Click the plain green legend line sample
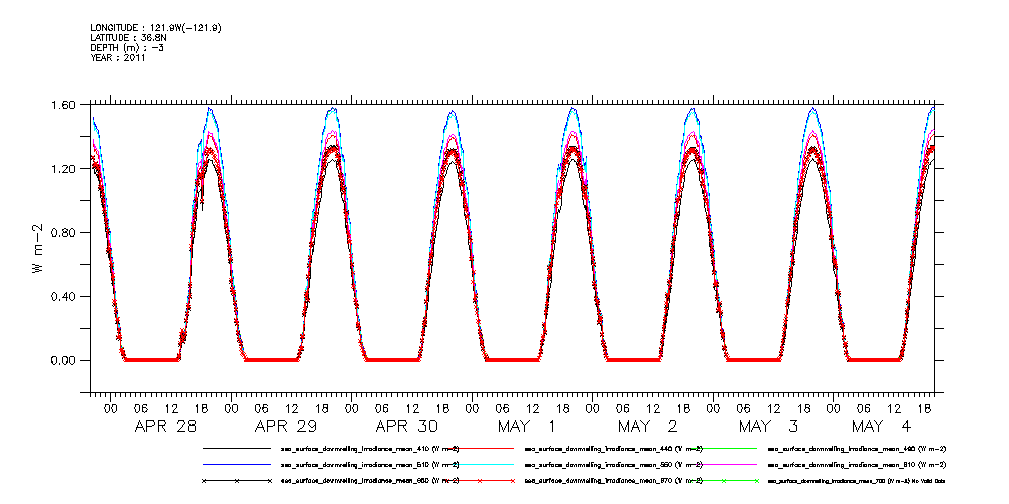Image resolution: width=1009 pixels, height=504 pixels. 725,448
